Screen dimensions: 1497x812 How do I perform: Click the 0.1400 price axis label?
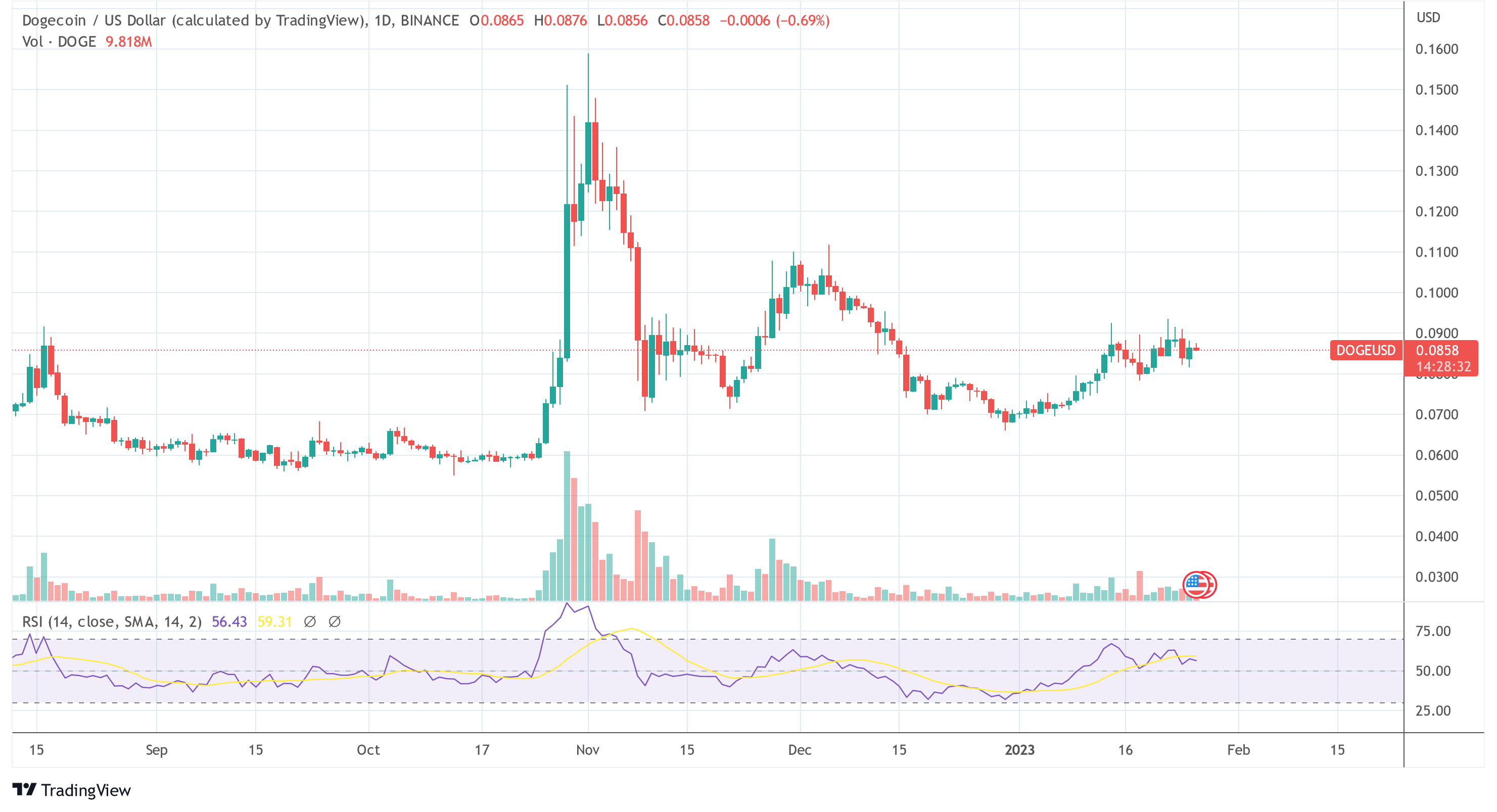[x=1436, y=130]
